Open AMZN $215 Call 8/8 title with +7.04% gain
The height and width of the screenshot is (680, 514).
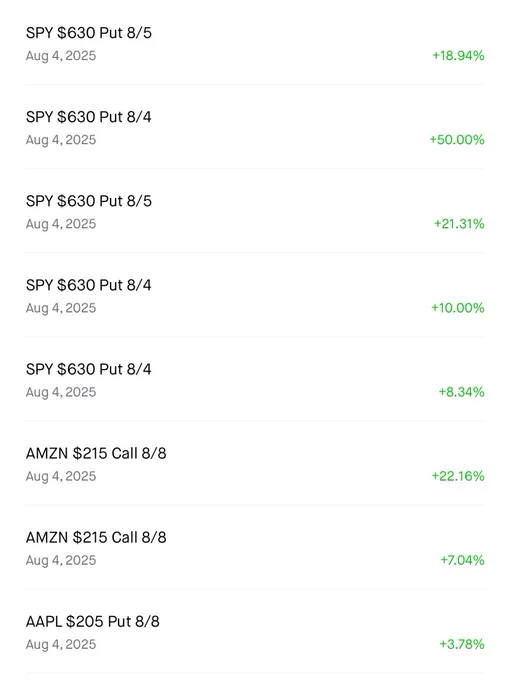[96, 537]
